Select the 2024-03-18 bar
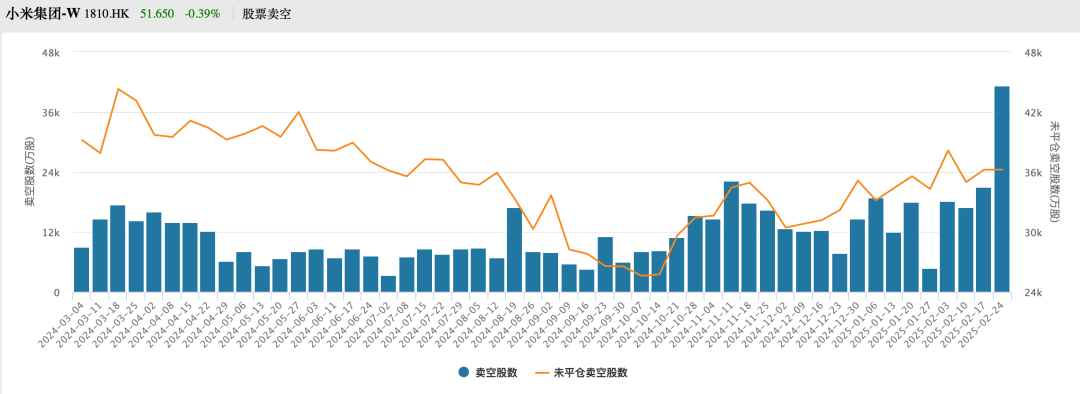The image size is (1080, 394). coord(118,249)
